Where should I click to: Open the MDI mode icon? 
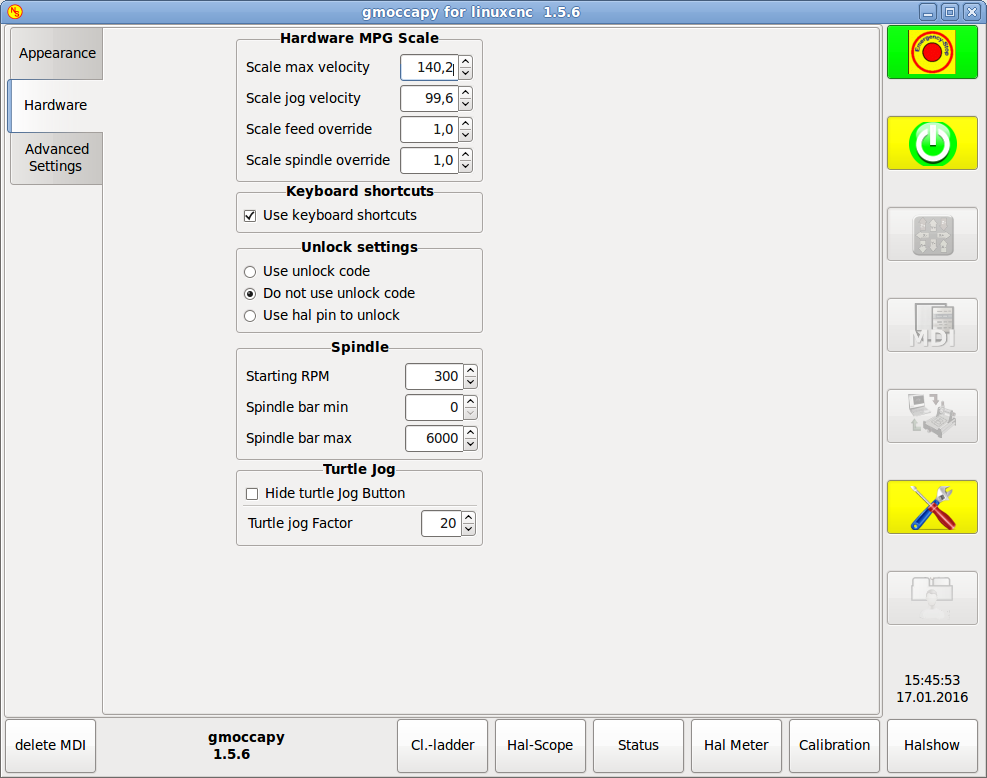tap(932, 325)
